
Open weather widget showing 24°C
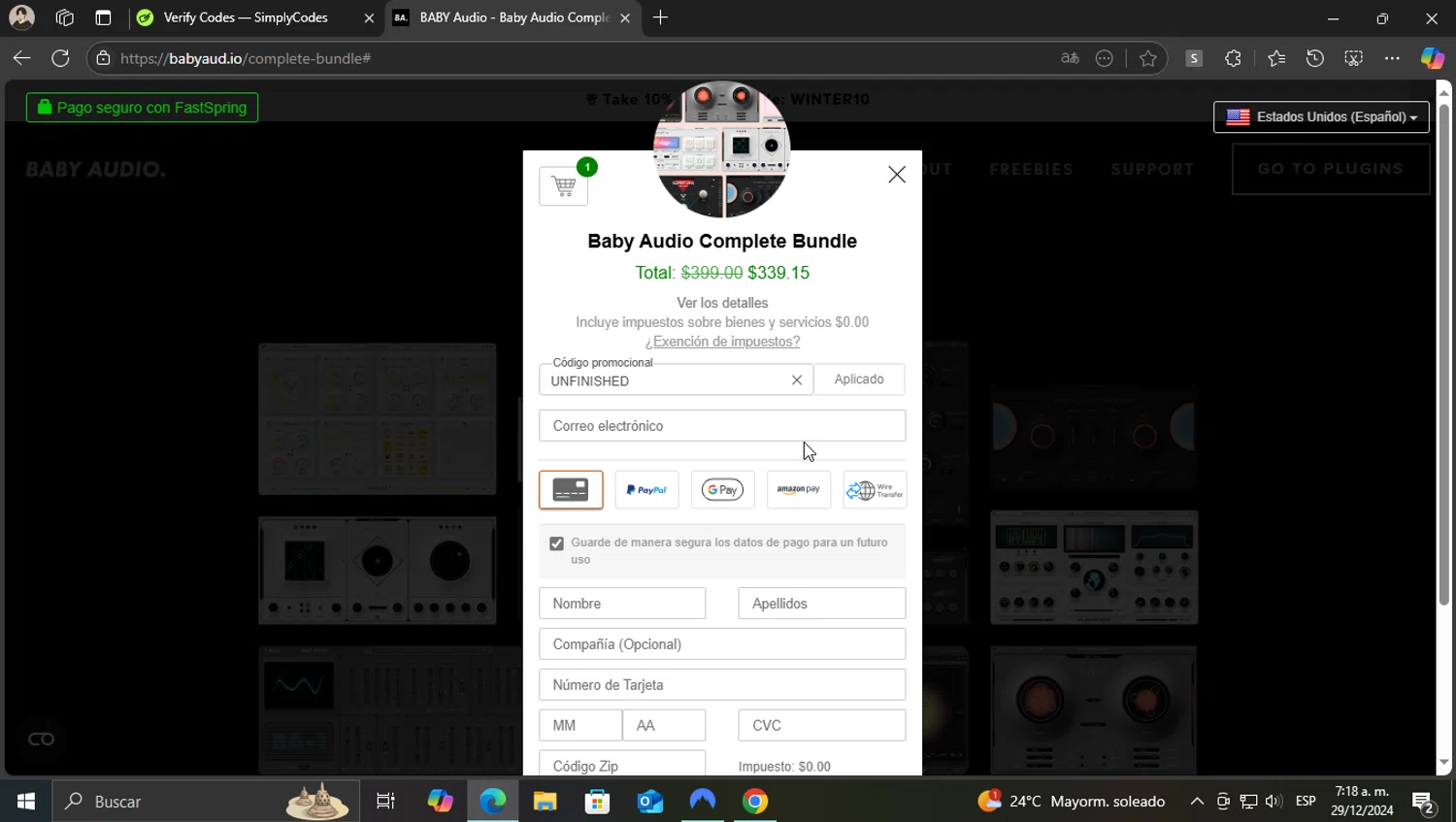(1072, 802)
